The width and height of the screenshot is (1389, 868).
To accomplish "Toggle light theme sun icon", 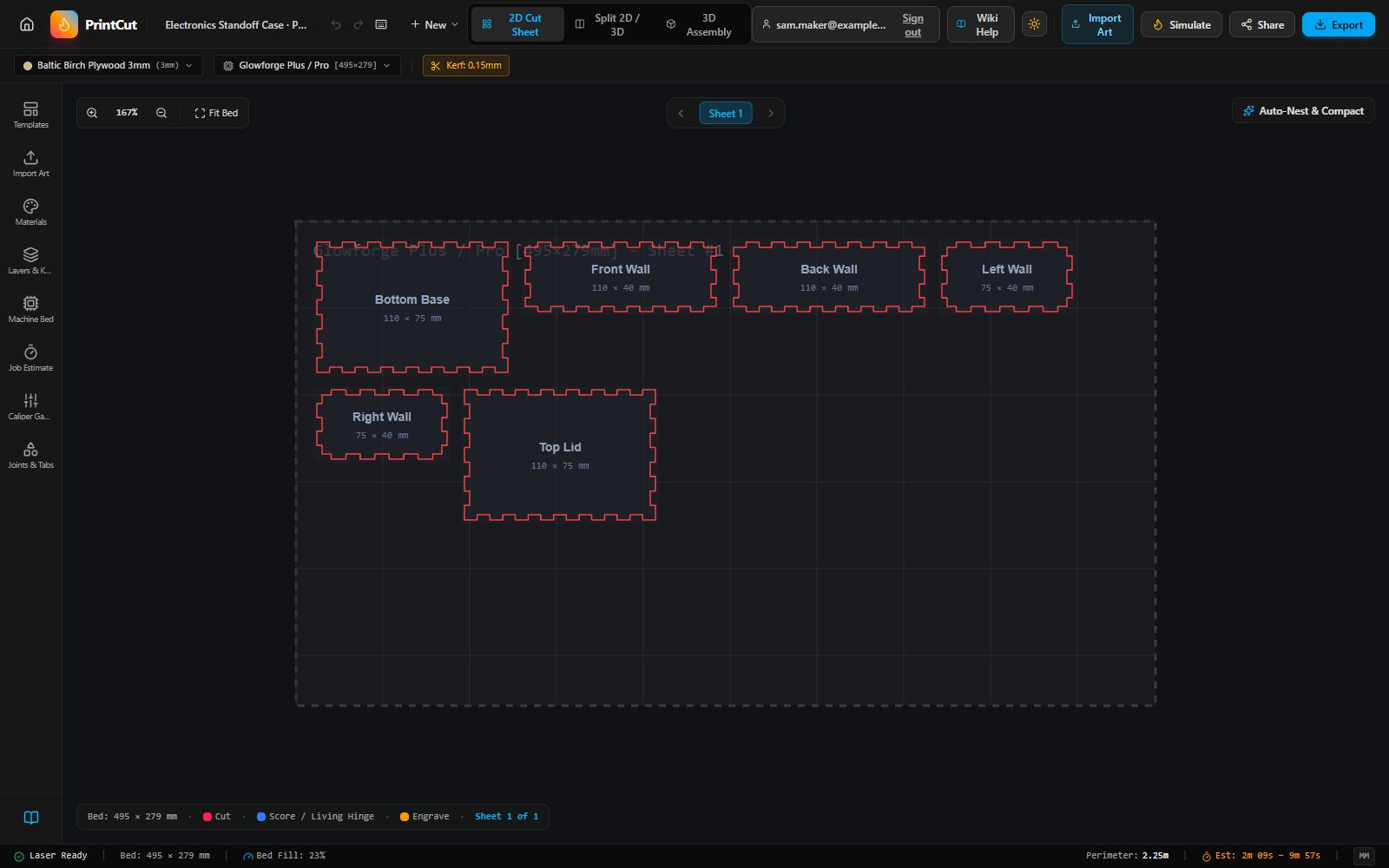I will pos(1034,24).
